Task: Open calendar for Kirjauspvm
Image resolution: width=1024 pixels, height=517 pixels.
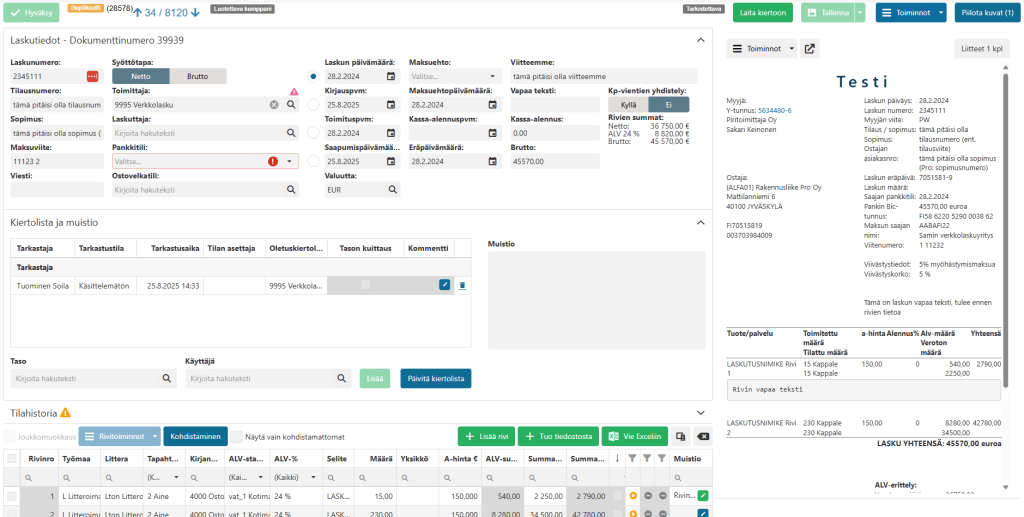Action: click(x=391, y=104)
